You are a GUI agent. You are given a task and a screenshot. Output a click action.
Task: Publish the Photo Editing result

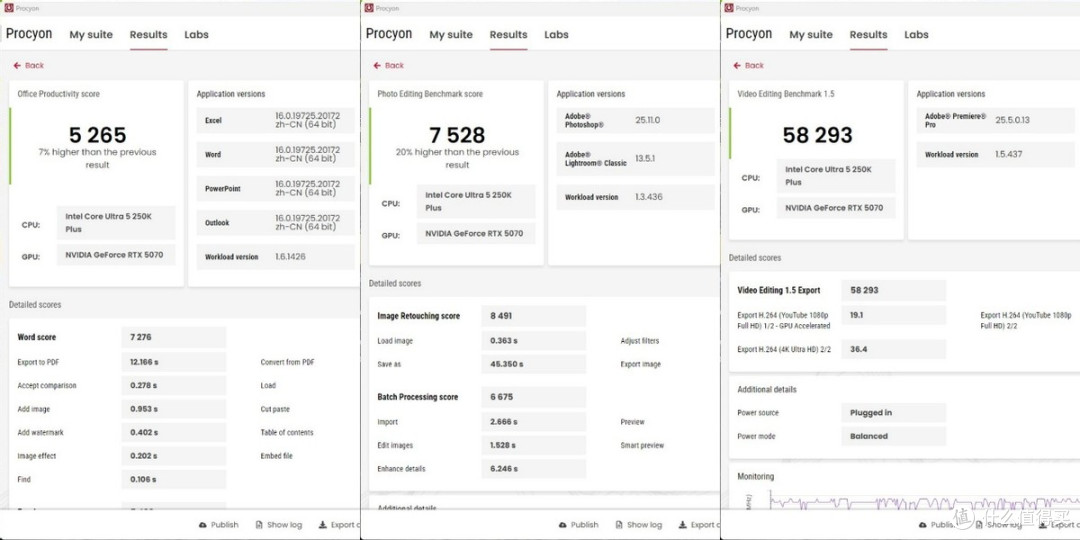pyautogui.click(x=579, y=525)
